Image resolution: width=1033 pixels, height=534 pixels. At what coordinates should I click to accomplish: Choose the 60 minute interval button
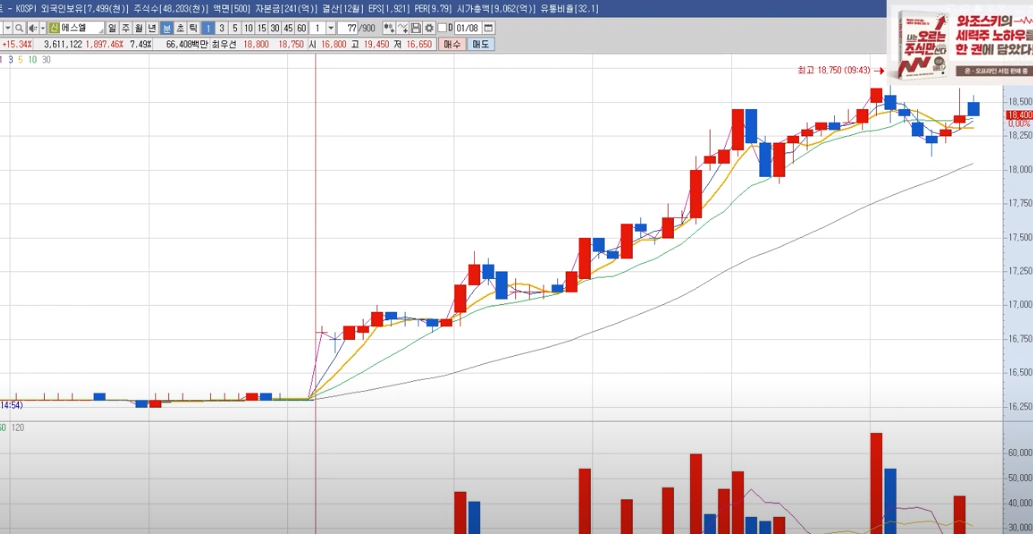tap(302, 28)
